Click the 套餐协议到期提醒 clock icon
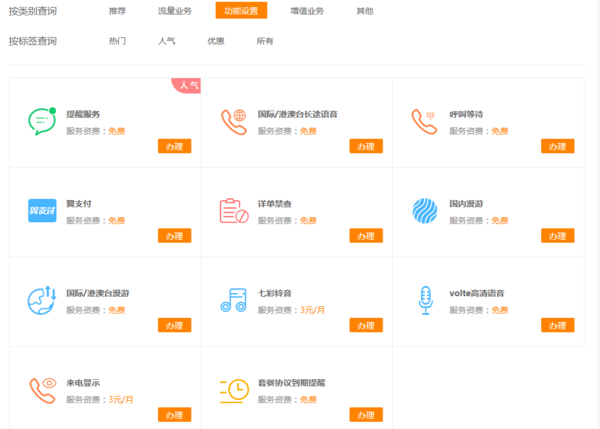The image size is (600, 429). 233,389
